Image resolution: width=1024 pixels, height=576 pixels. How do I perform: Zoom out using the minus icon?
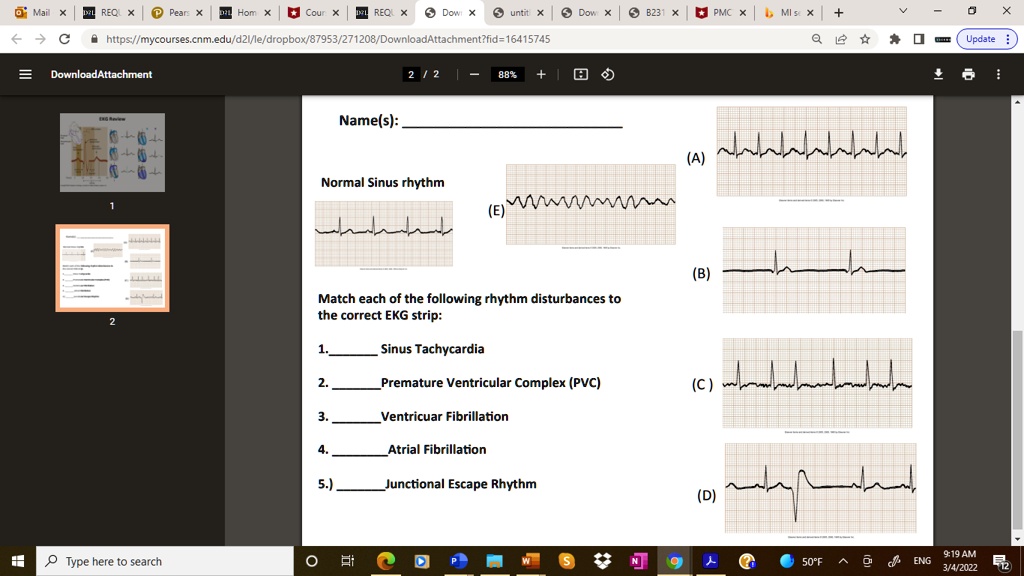tap(473, 74)
